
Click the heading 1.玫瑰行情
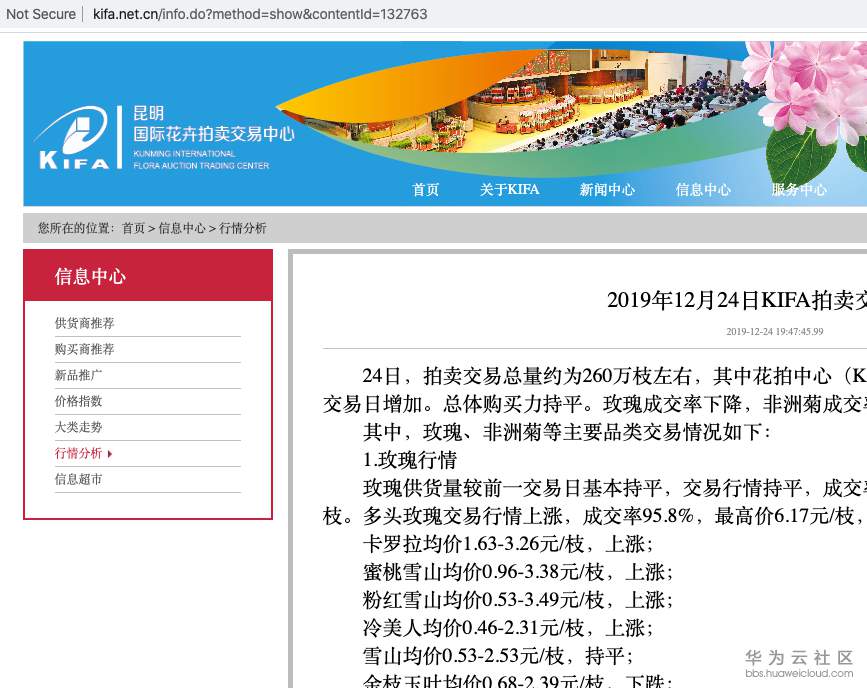410,460
